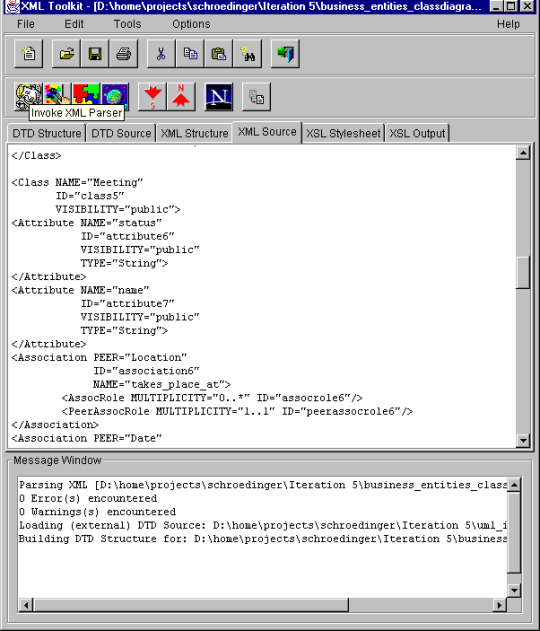Click the VISIBILITY="public"> line under class5
The height and width of the screenshot is (631, 540).
pyautogui.click(x=118, y=209)
